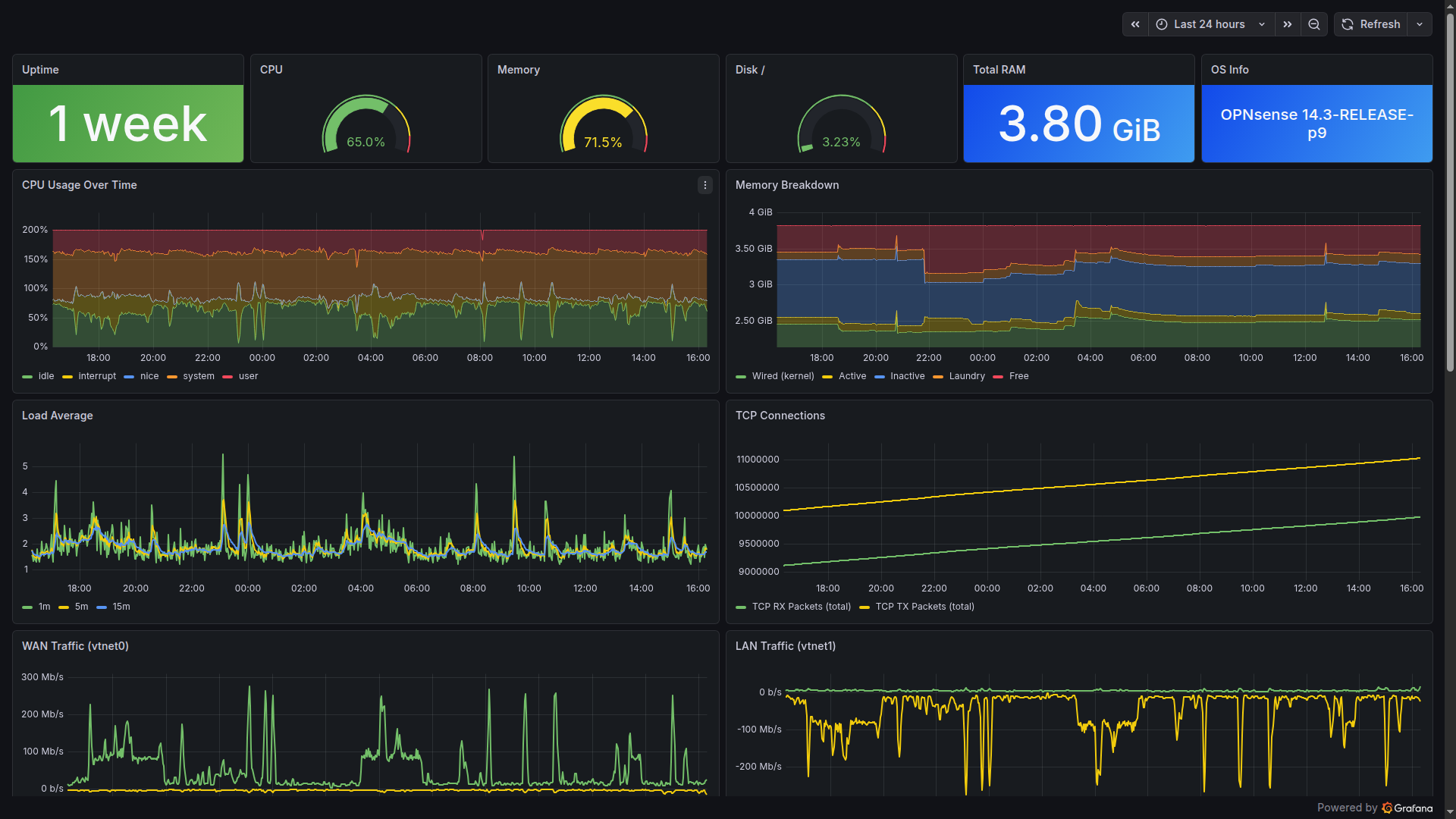Click the Memory Breakdown panel title
Screen dimensions: 1456x819
pos(786,185)
